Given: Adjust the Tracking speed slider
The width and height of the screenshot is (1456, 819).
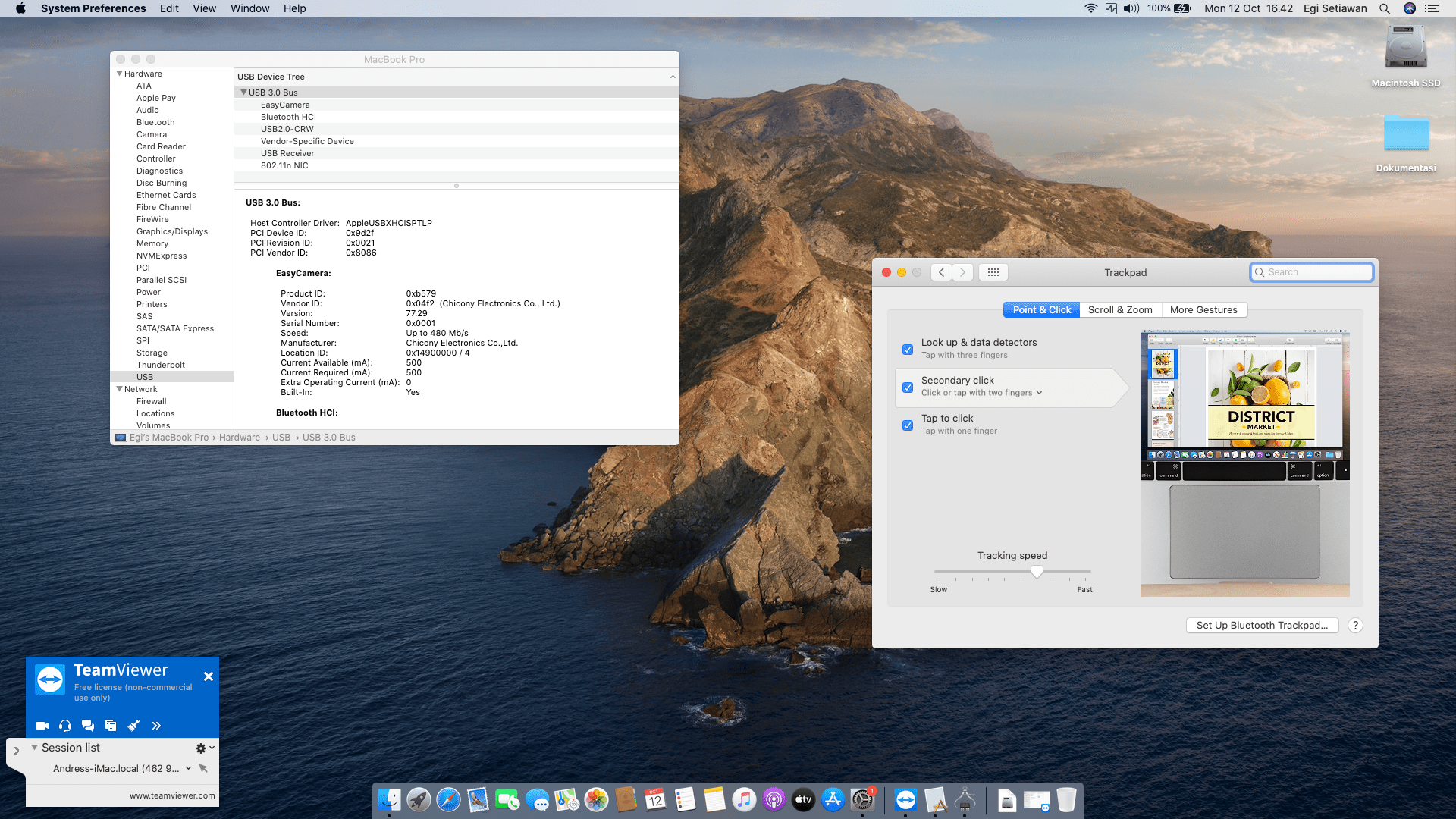Looking at the screenshot, I should [1037, 572].
